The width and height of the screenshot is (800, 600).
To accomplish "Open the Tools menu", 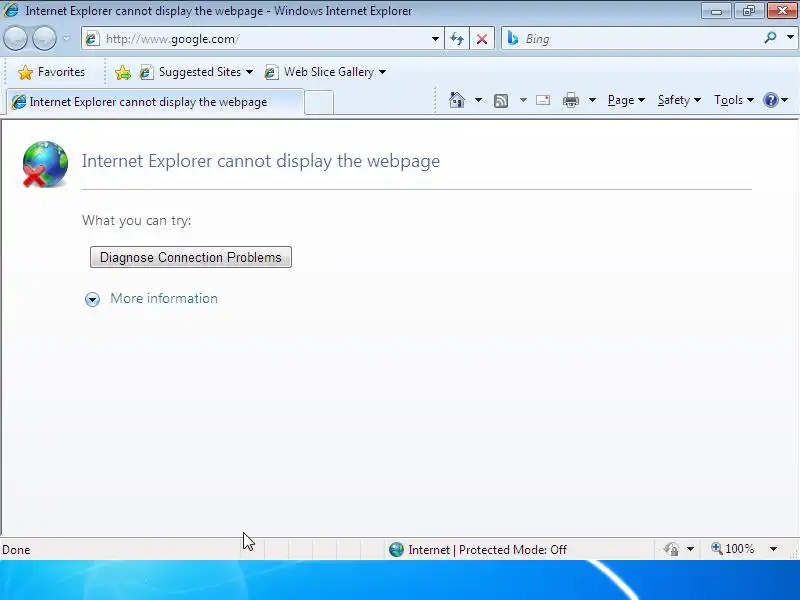I will pyautogui.click(x=734, y=100).
